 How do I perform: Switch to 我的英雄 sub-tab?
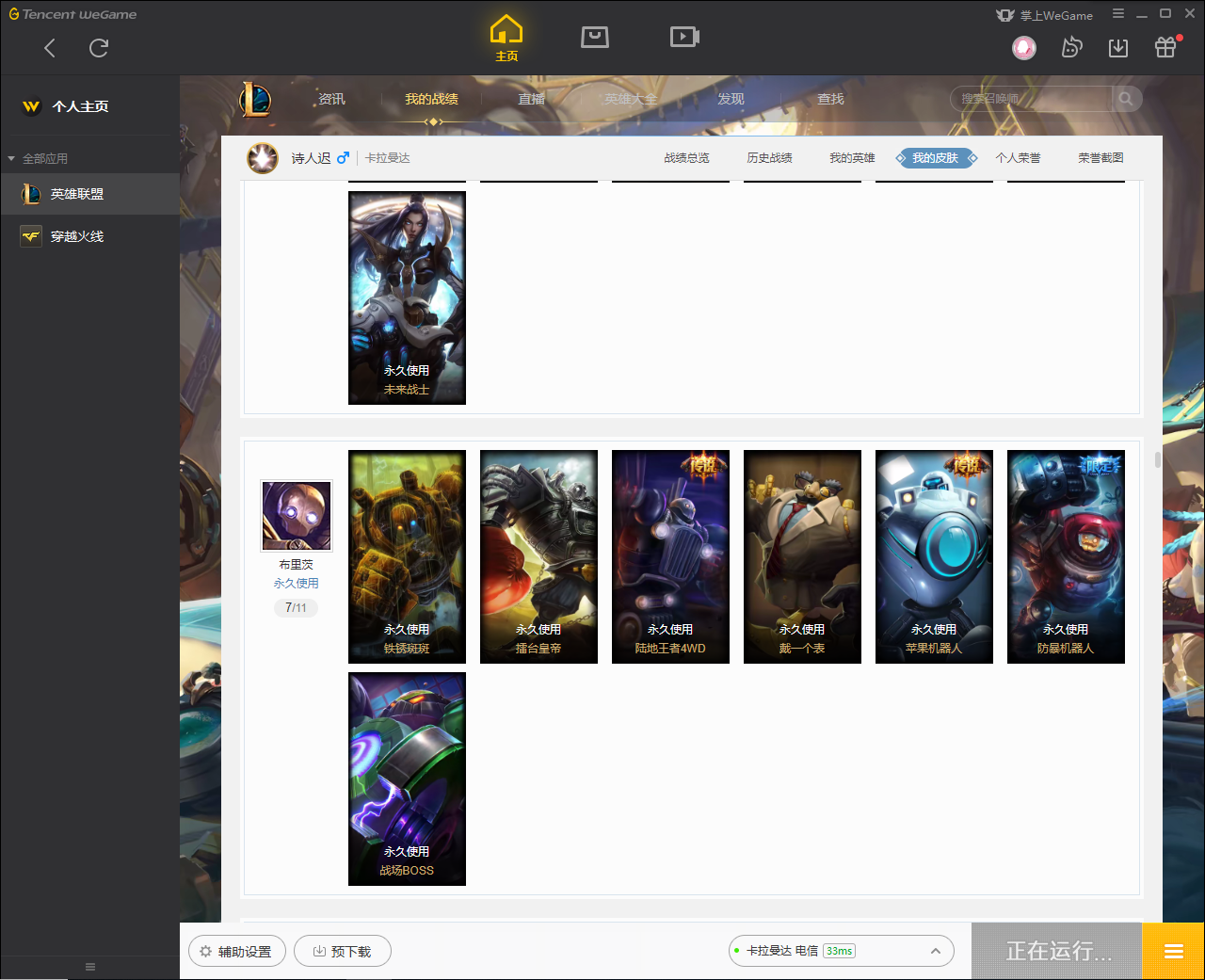852,158
